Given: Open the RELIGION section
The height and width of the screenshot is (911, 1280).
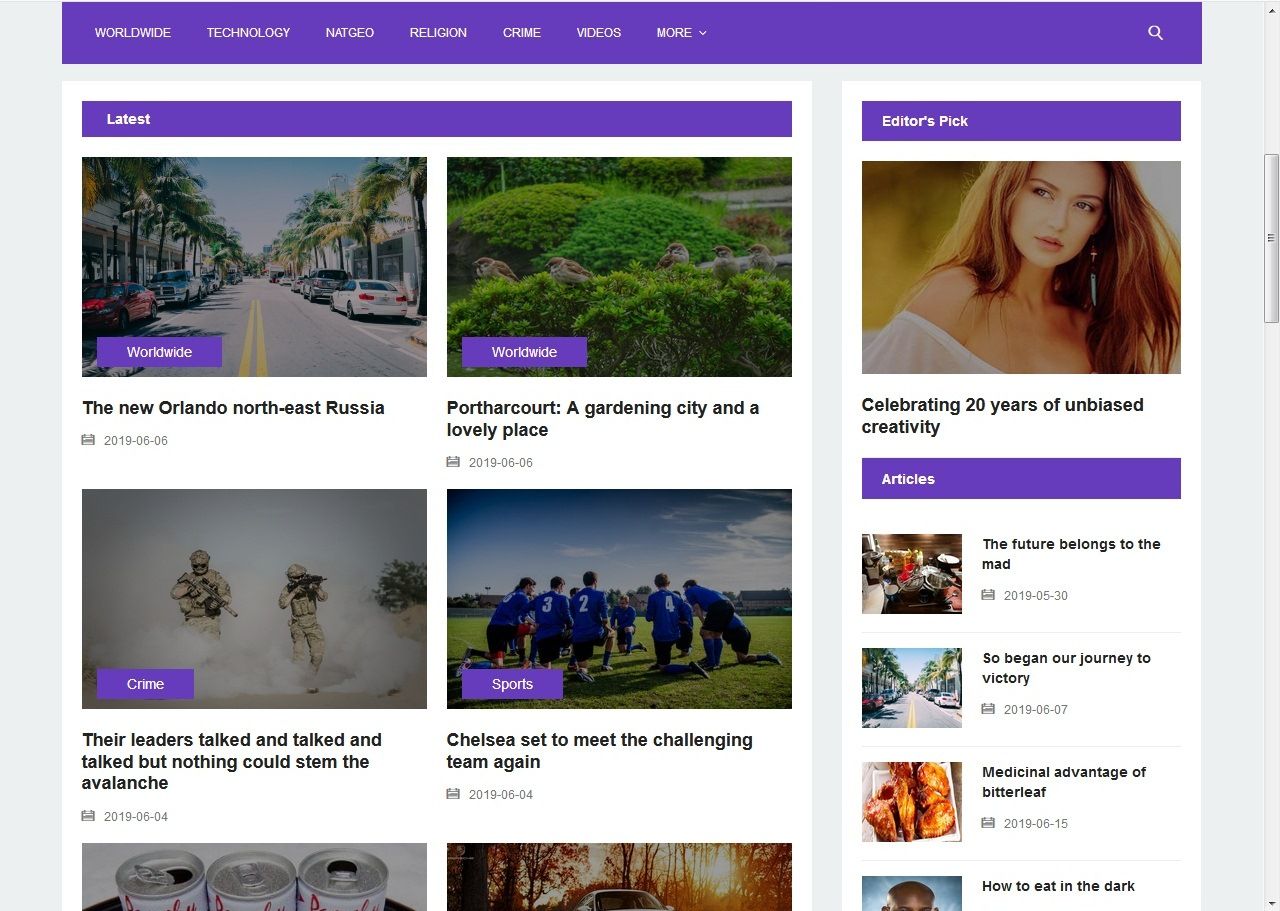Looking at the screenshot, I should click(437, 32).
